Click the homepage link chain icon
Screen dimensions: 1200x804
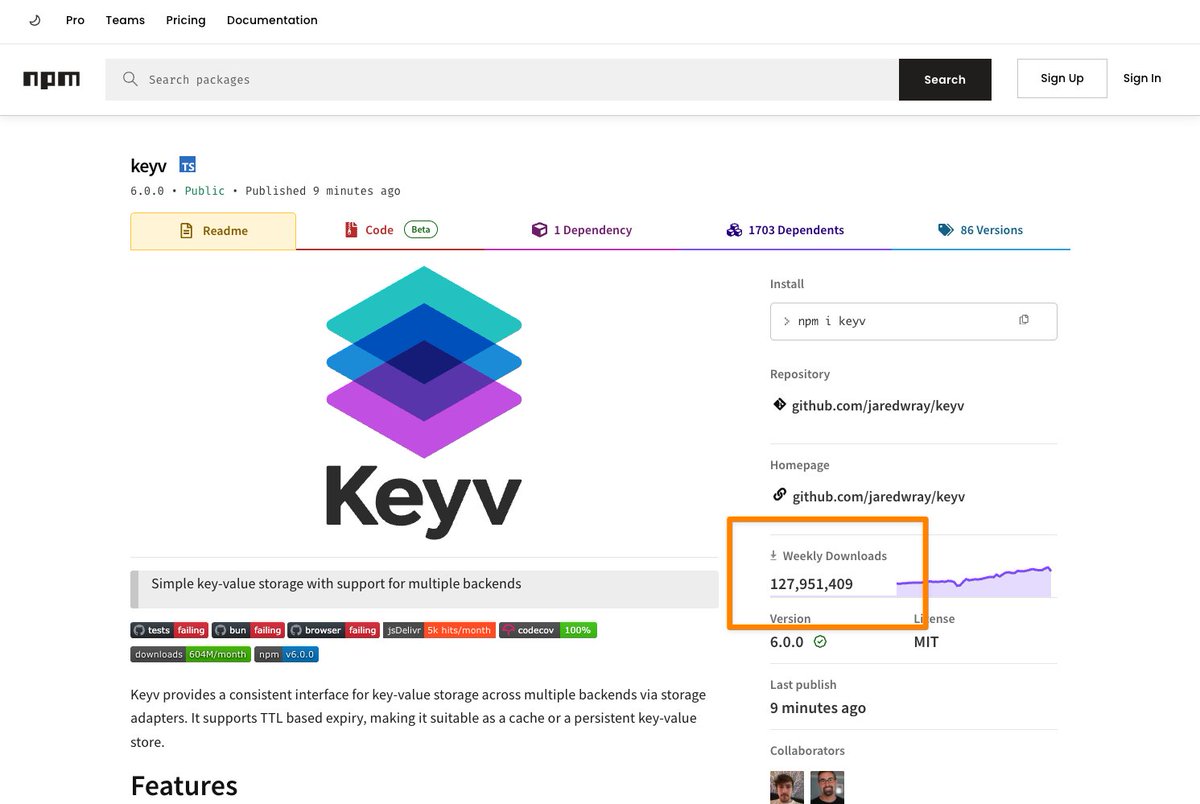pos(779,496)
